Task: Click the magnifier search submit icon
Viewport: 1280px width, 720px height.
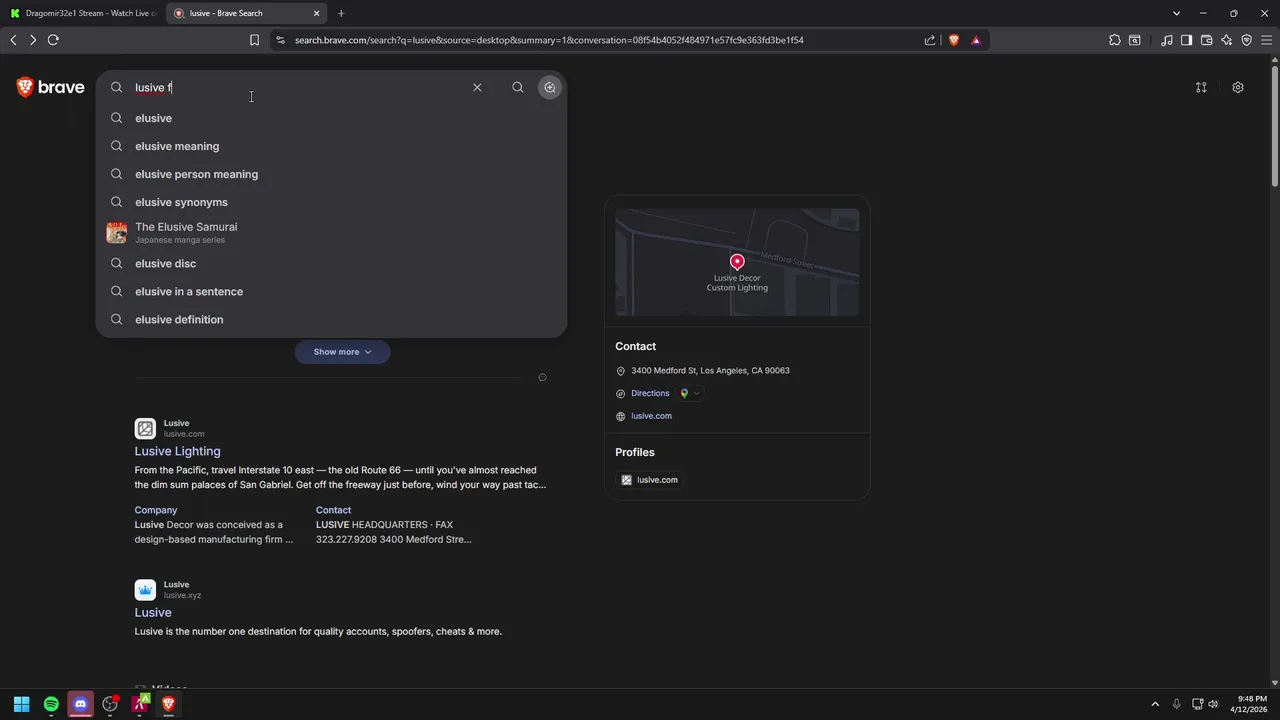Action: point(518,87)
